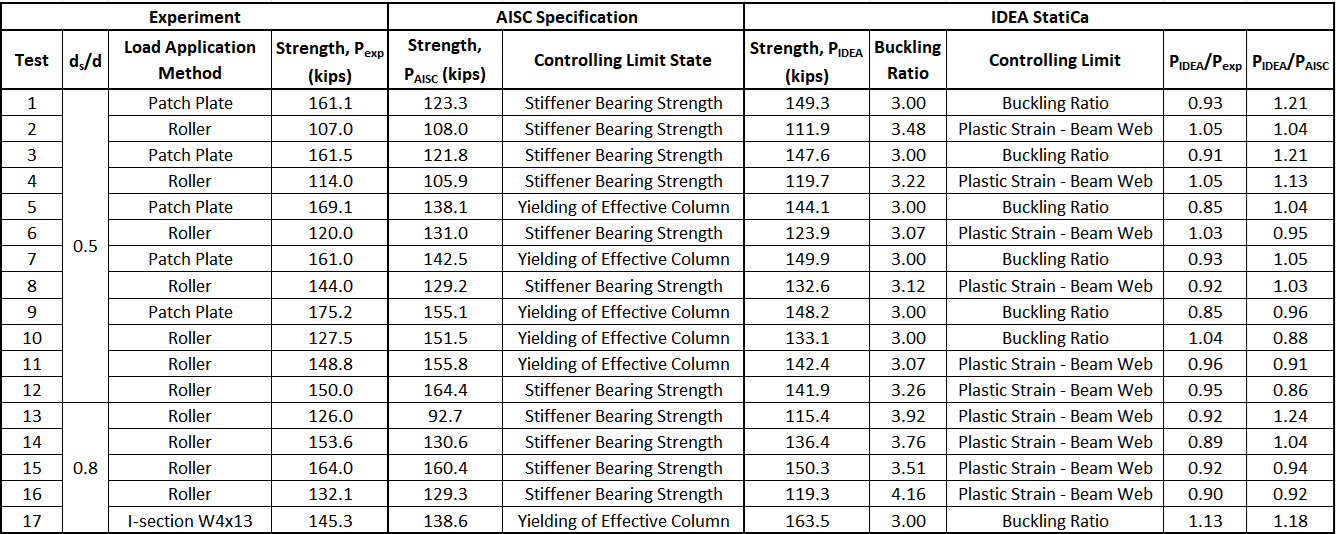Select the 0.8 ds/d merged cell
The image size is (1336, 534).
86,468
